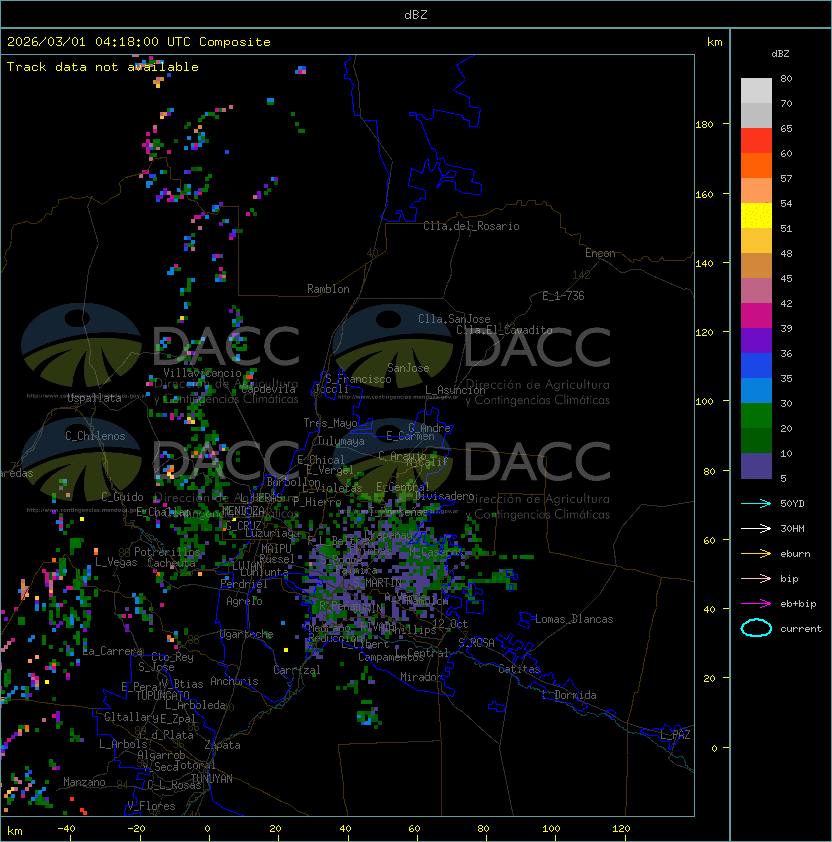Click '140' on the vertical km axis
832x842 pixels.
tap(704, 263)
